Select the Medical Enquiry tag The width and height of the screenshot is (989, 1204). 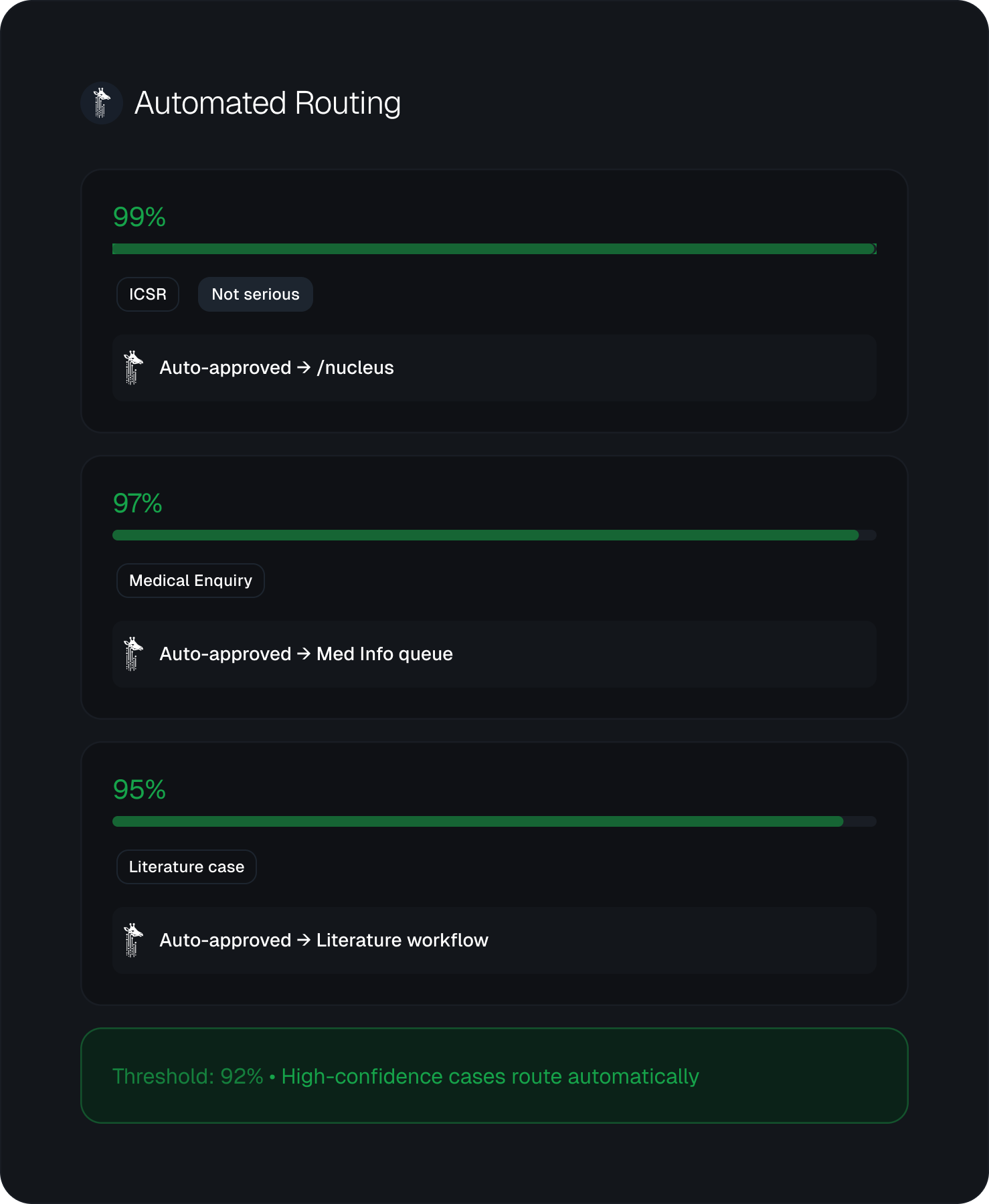(191, 581)
